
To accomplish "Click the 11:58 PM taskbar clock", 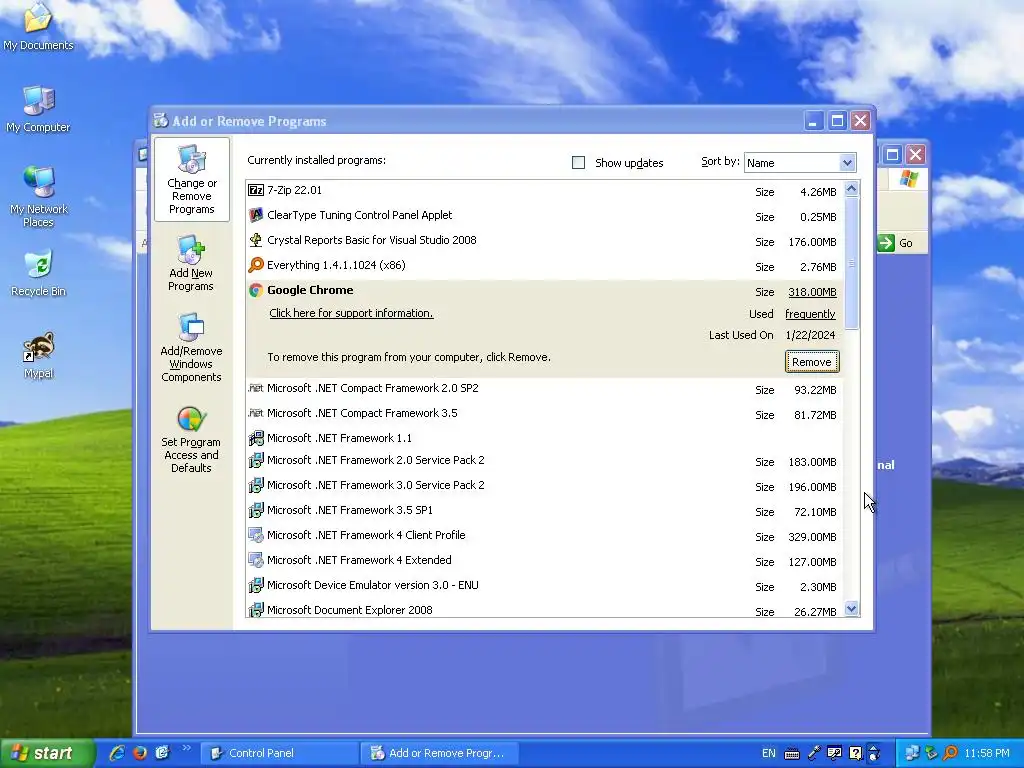I will pos(987,753).
